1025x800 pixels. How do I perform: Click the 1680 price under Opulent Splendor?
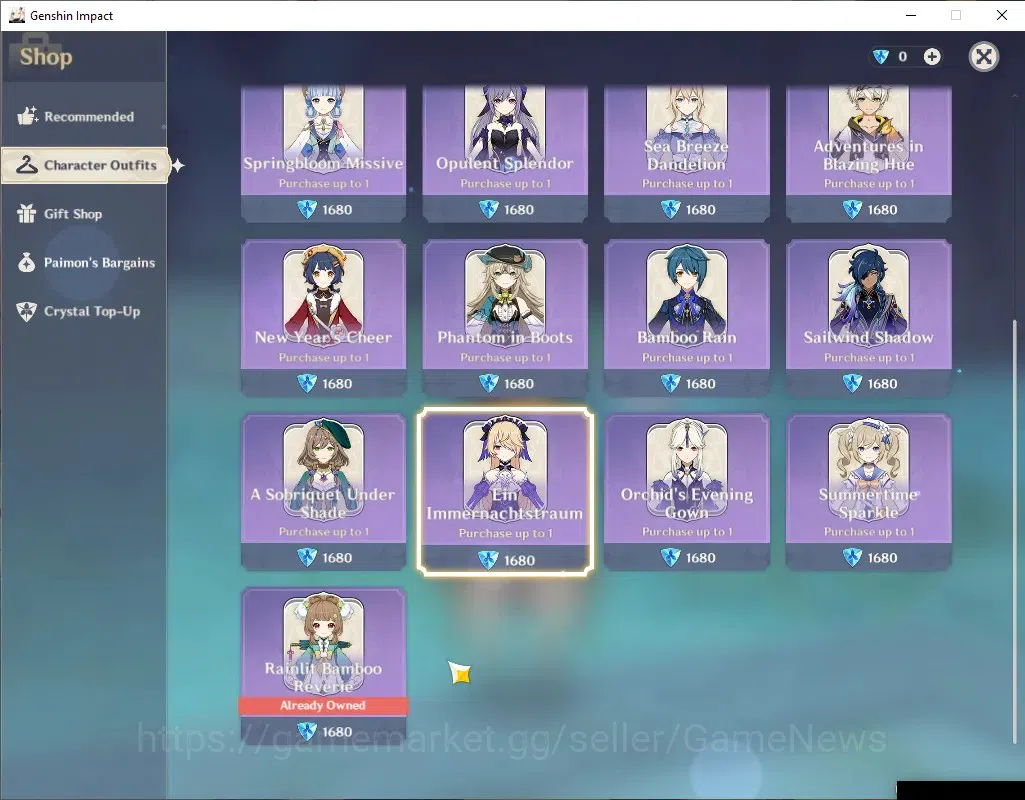[519, 210]
